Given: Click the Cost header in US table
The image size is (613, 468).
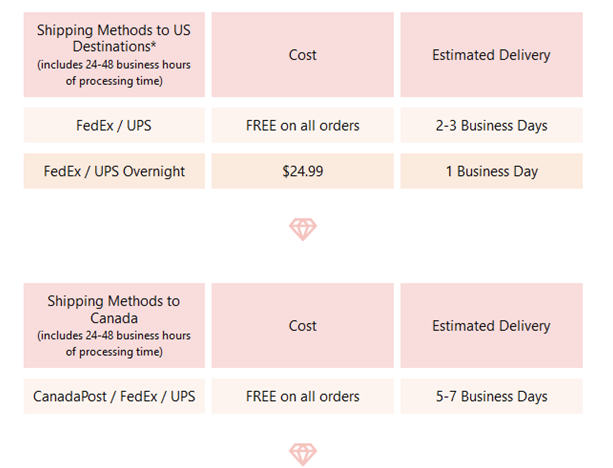Looking at the screenshot, I should (303, 54).
